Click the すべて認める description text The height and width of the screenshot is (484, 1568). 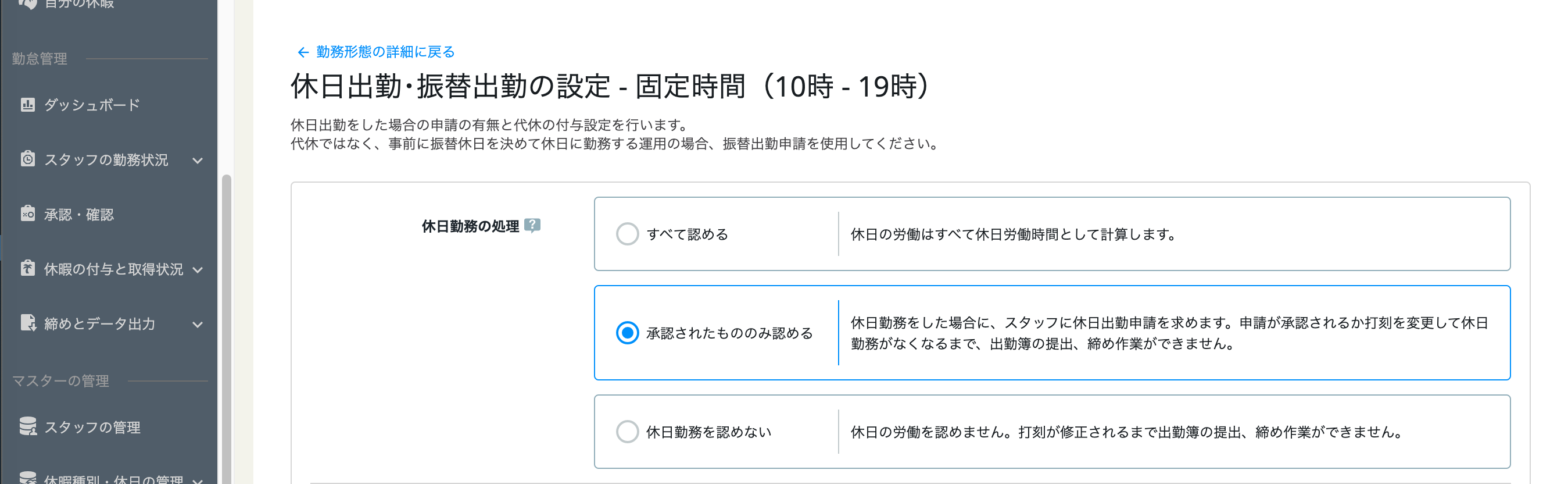click(1013, 234)
